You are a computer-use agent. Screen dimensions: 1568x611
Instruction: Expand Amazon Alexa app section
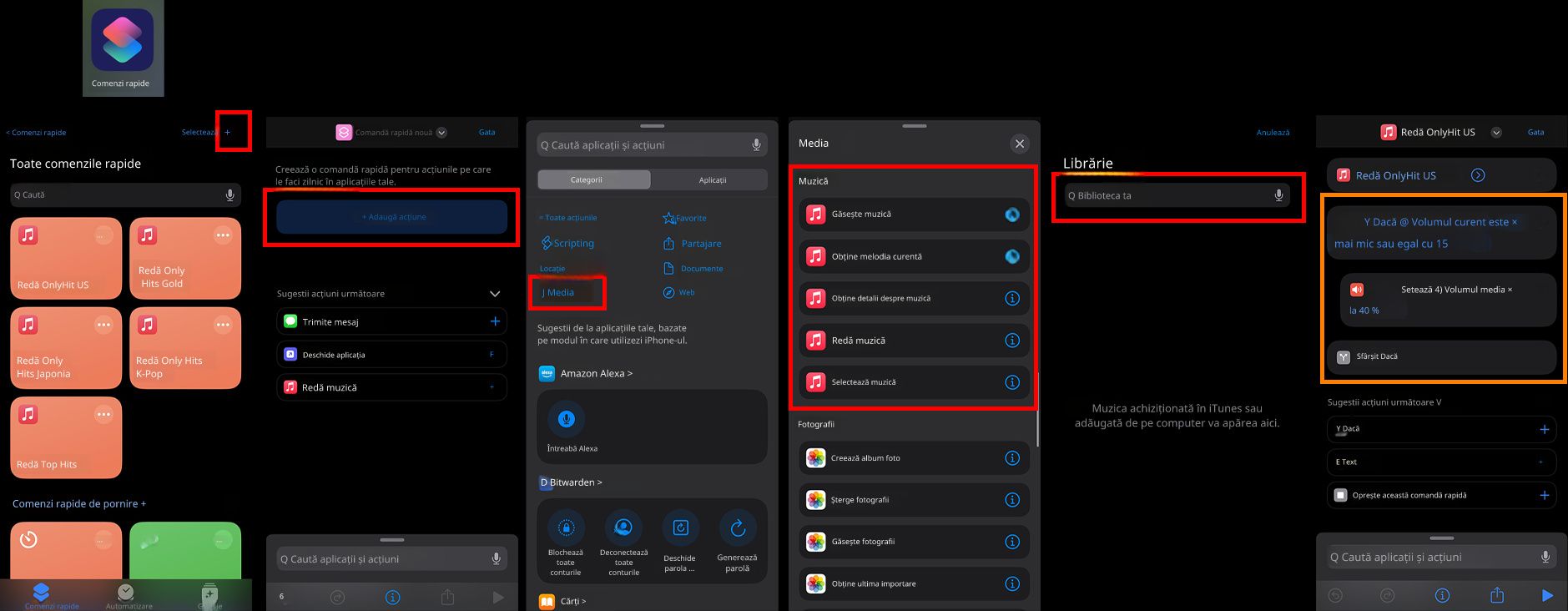(x=585, y=373)
